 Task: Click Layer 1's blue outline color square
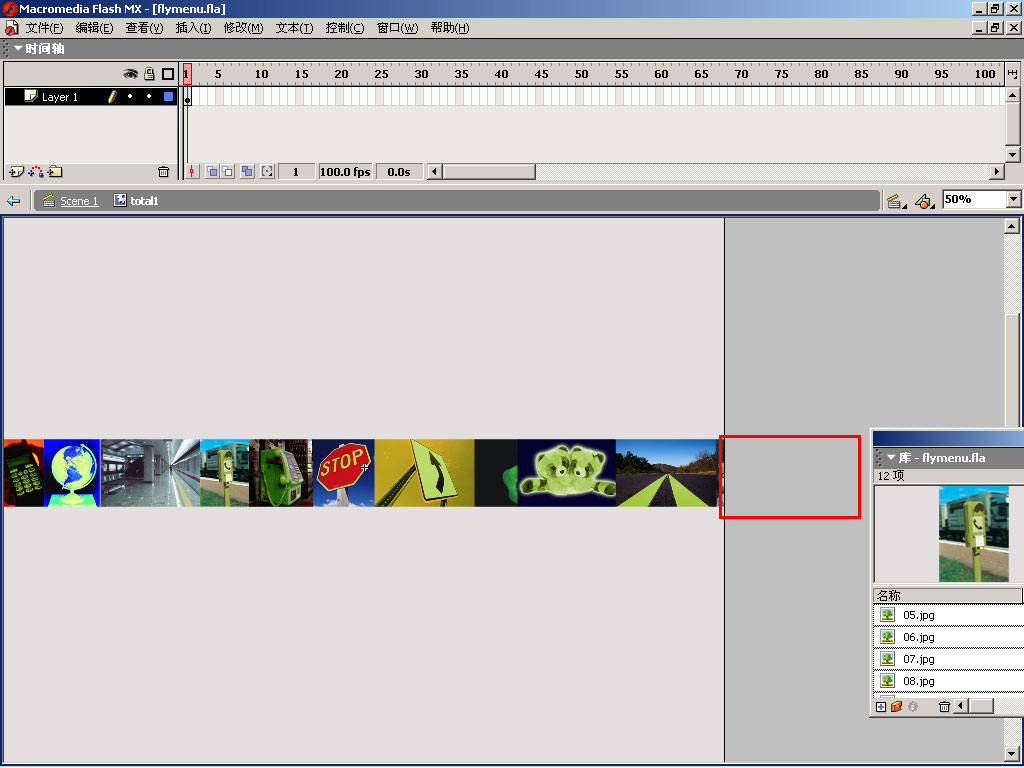coord(168,97)
